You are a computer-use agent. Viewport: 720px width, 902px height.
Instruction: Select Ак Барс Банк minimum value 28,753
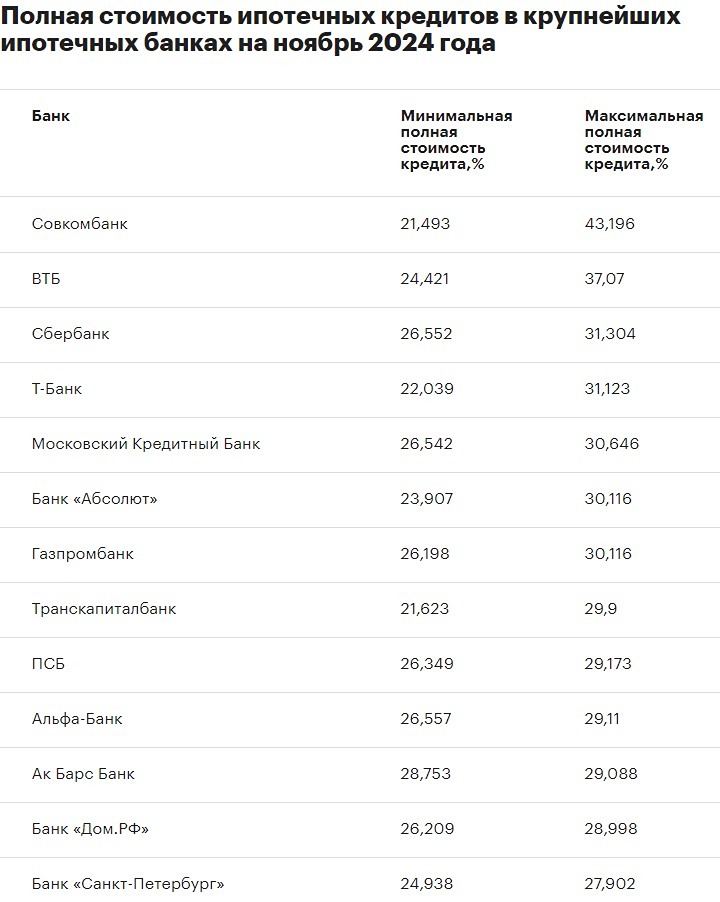[426, 774]
